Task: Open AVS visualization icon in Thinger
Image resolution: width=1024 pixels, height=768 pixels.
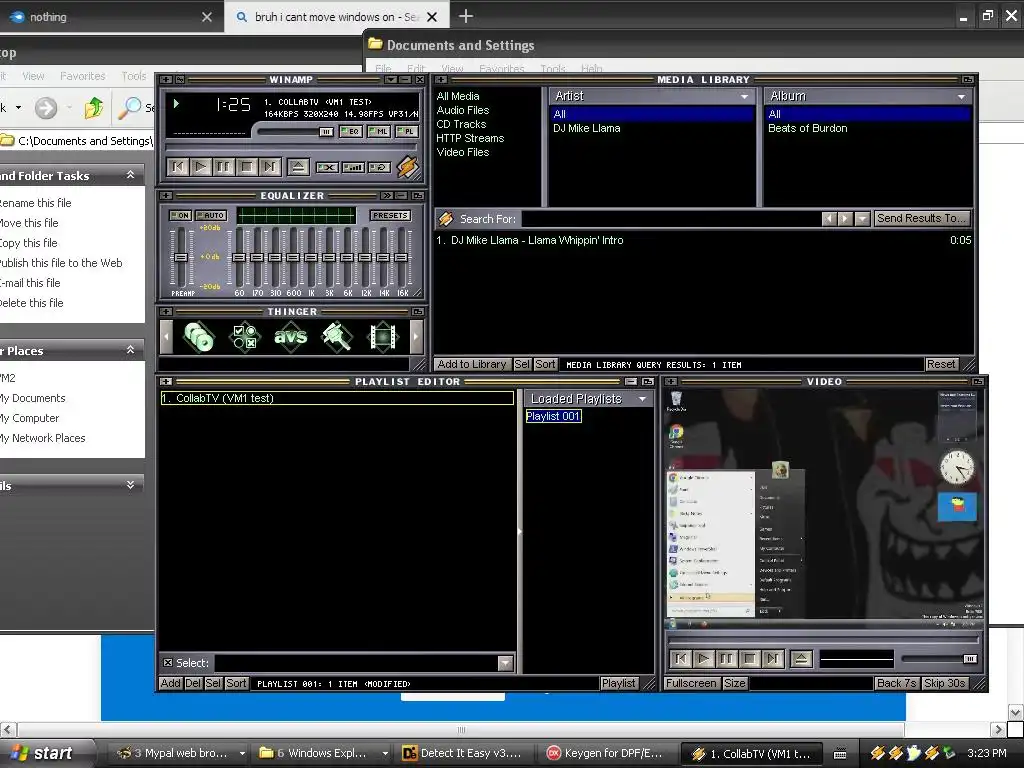Action: (x=291, y=336)
